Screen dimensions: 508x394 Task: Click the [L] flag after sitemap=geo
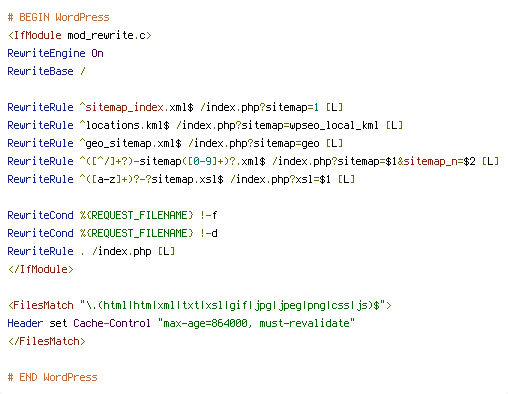click(x=334, y=143)
